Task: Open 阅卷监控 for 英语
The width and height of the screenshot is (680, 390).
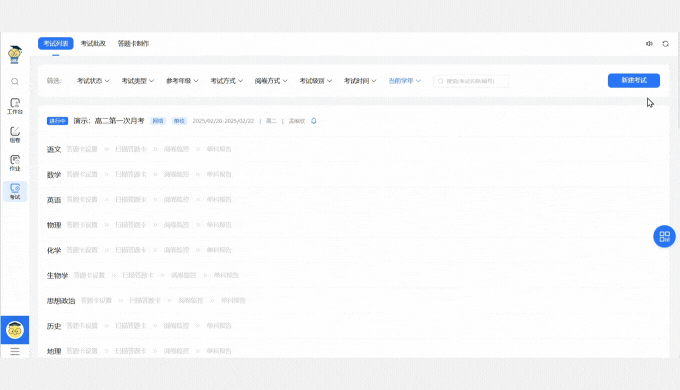Action: 177,200
